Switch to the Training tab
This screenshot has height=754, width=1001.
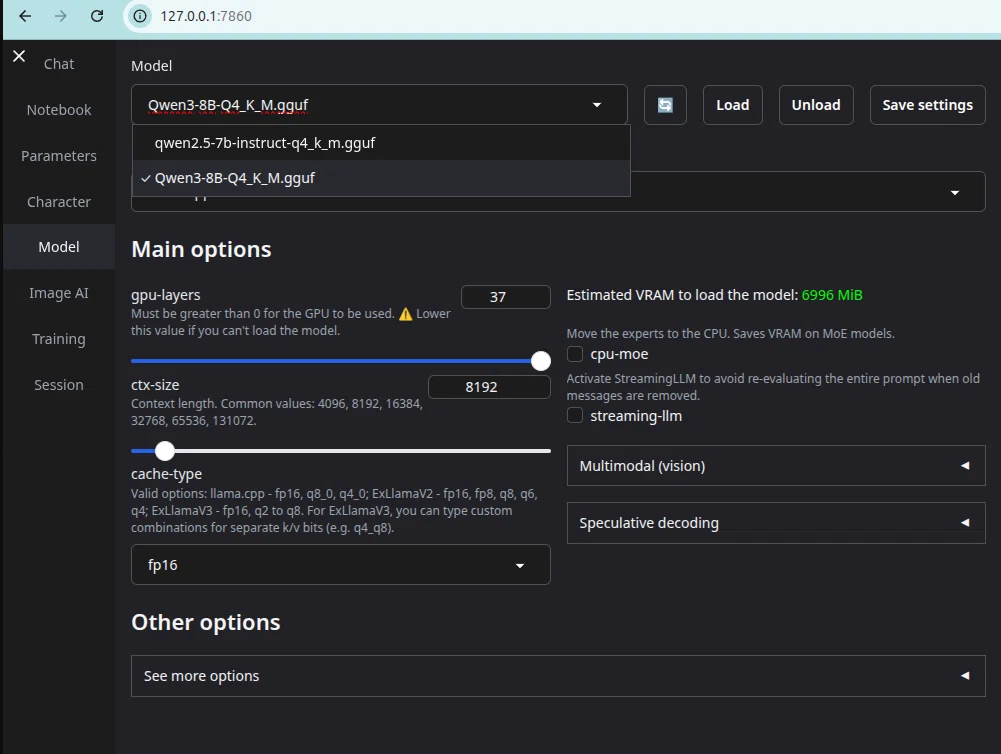click(59, 339)
